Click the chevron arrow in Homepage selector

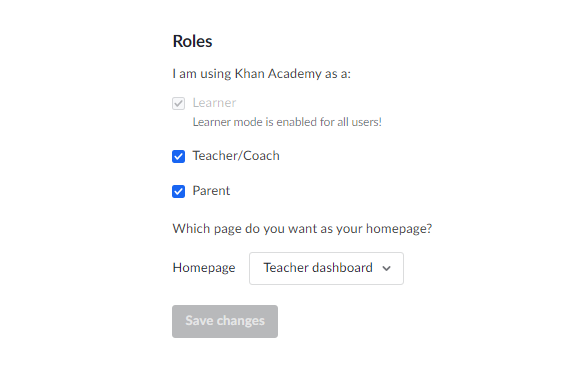pos(386,269)
